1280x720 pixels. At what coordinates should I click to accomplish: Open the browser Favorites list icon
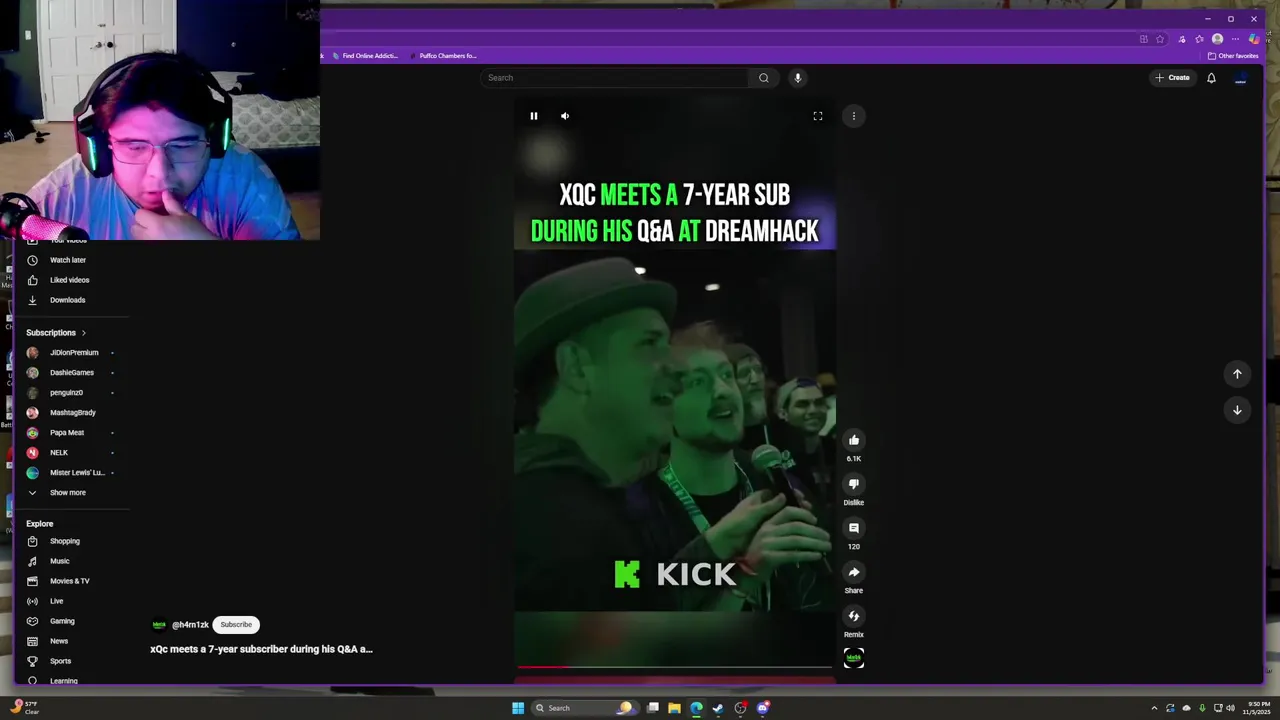point(1199,39)
